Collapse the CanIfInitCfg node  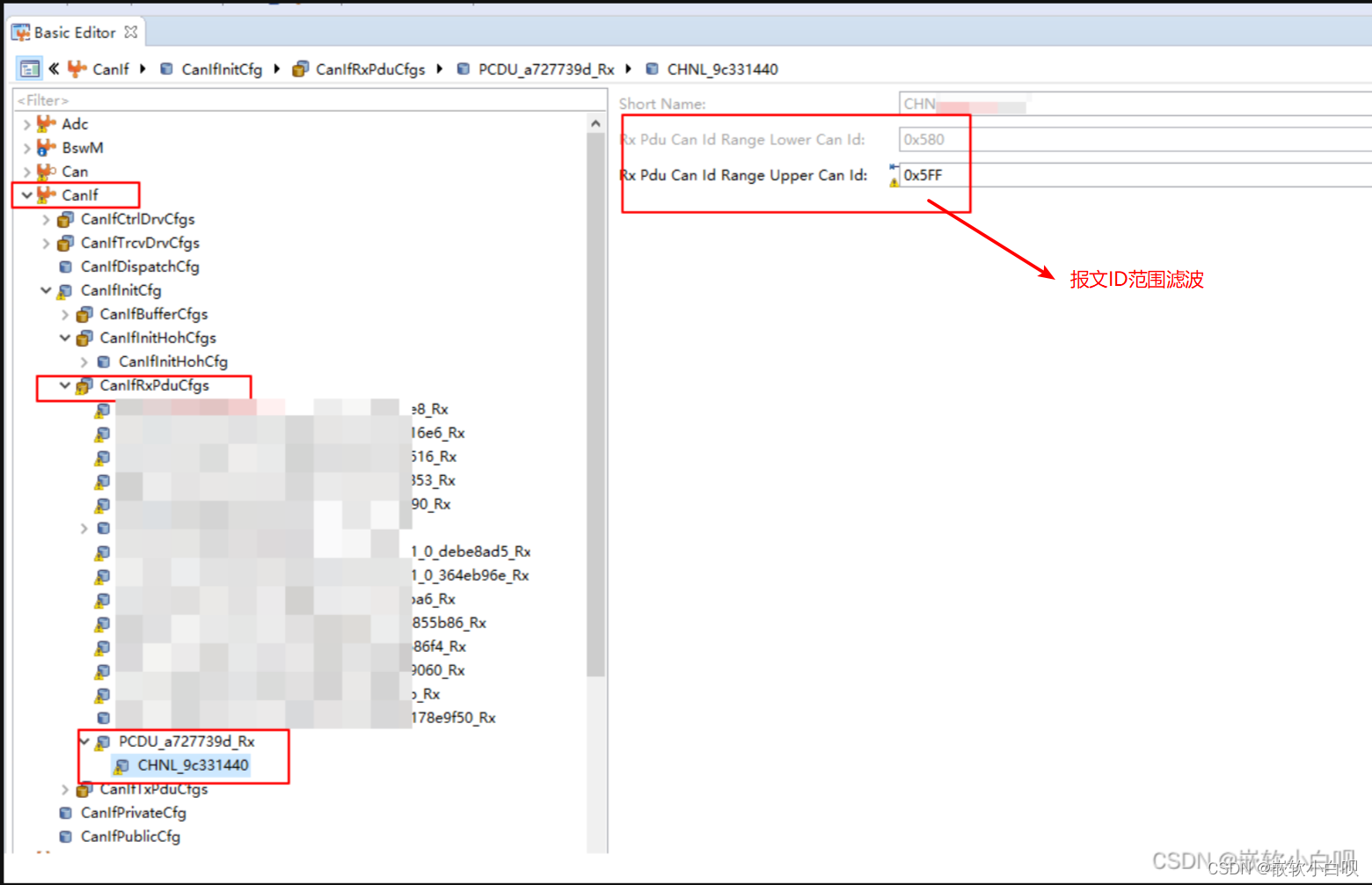tap(46, 290)
